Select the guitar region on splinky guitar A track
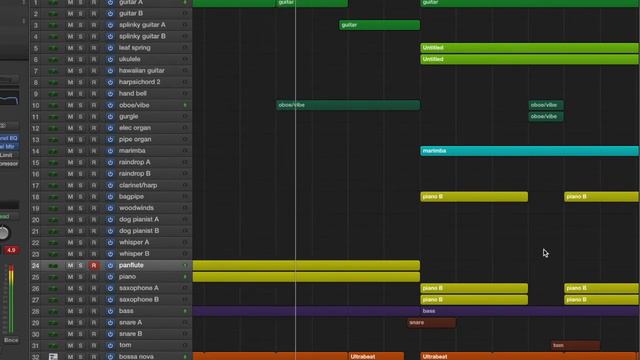 pos(380,25)
